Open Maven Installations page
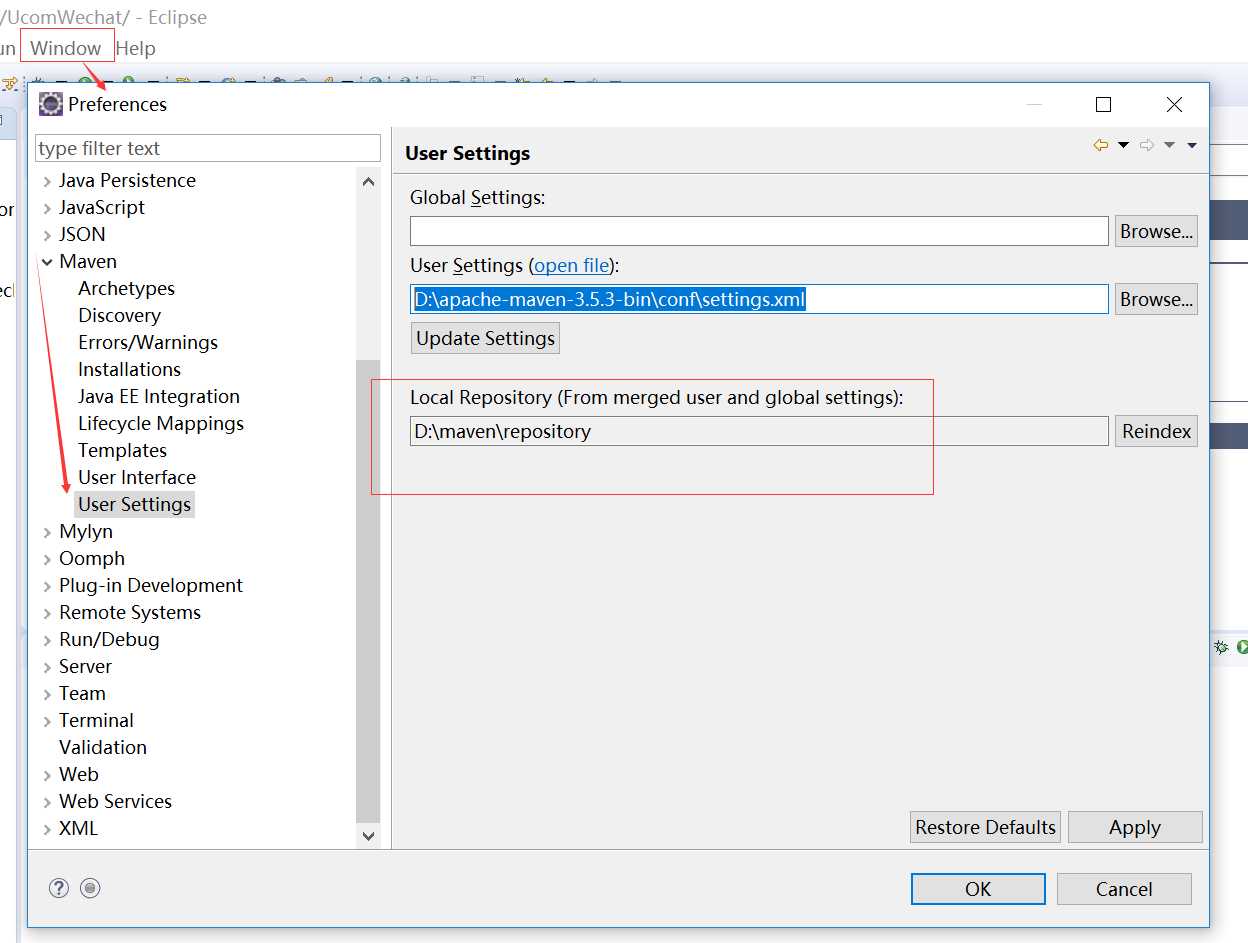 129,369
